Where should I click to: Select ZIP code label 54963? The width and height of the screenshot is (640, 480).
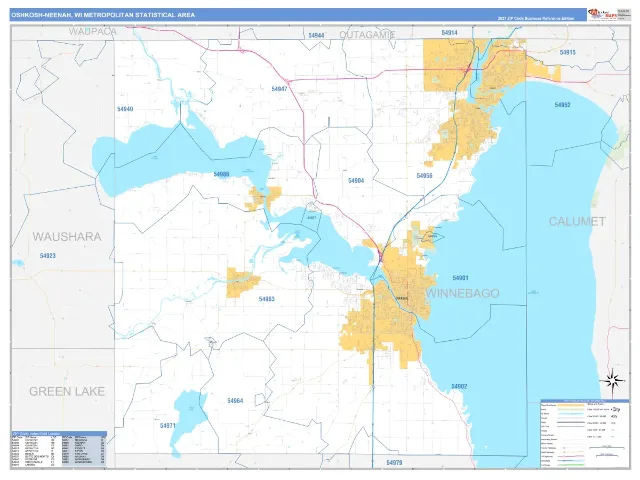tap(267, 299)
